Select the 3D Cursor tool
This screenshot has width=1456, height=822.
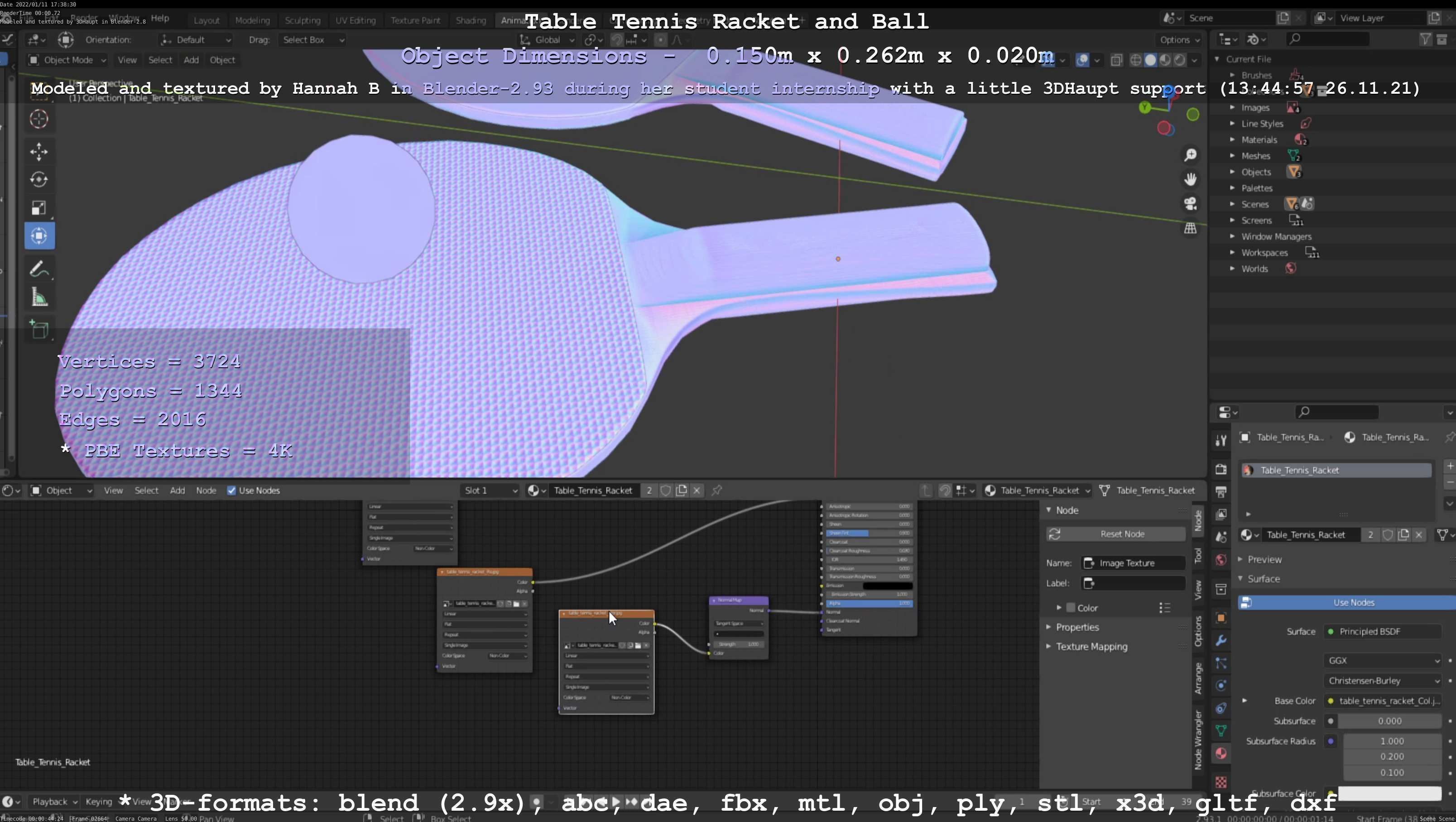click(39, 119)
